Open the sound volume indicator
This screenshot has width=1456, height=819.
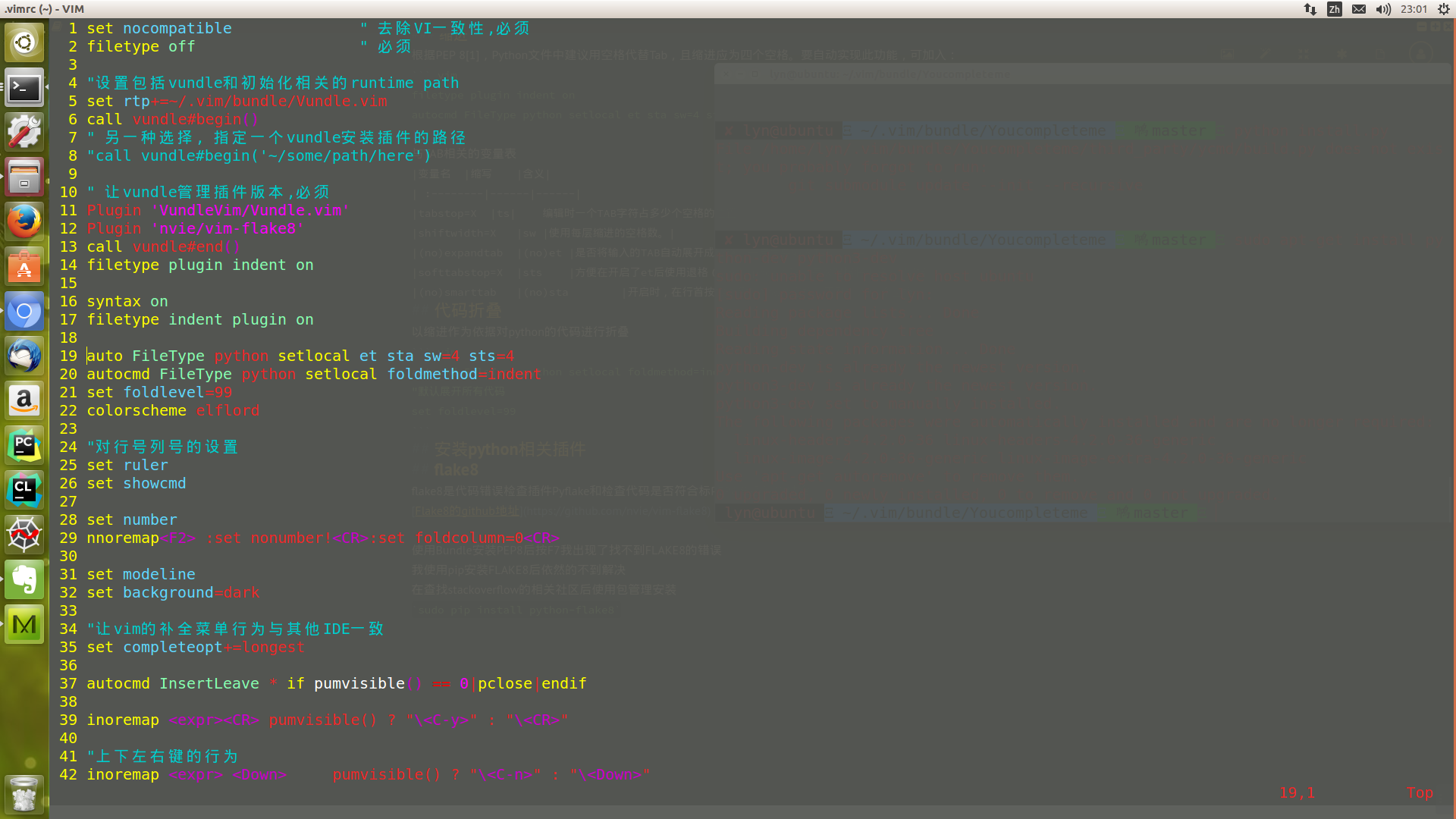point(1383,9)
